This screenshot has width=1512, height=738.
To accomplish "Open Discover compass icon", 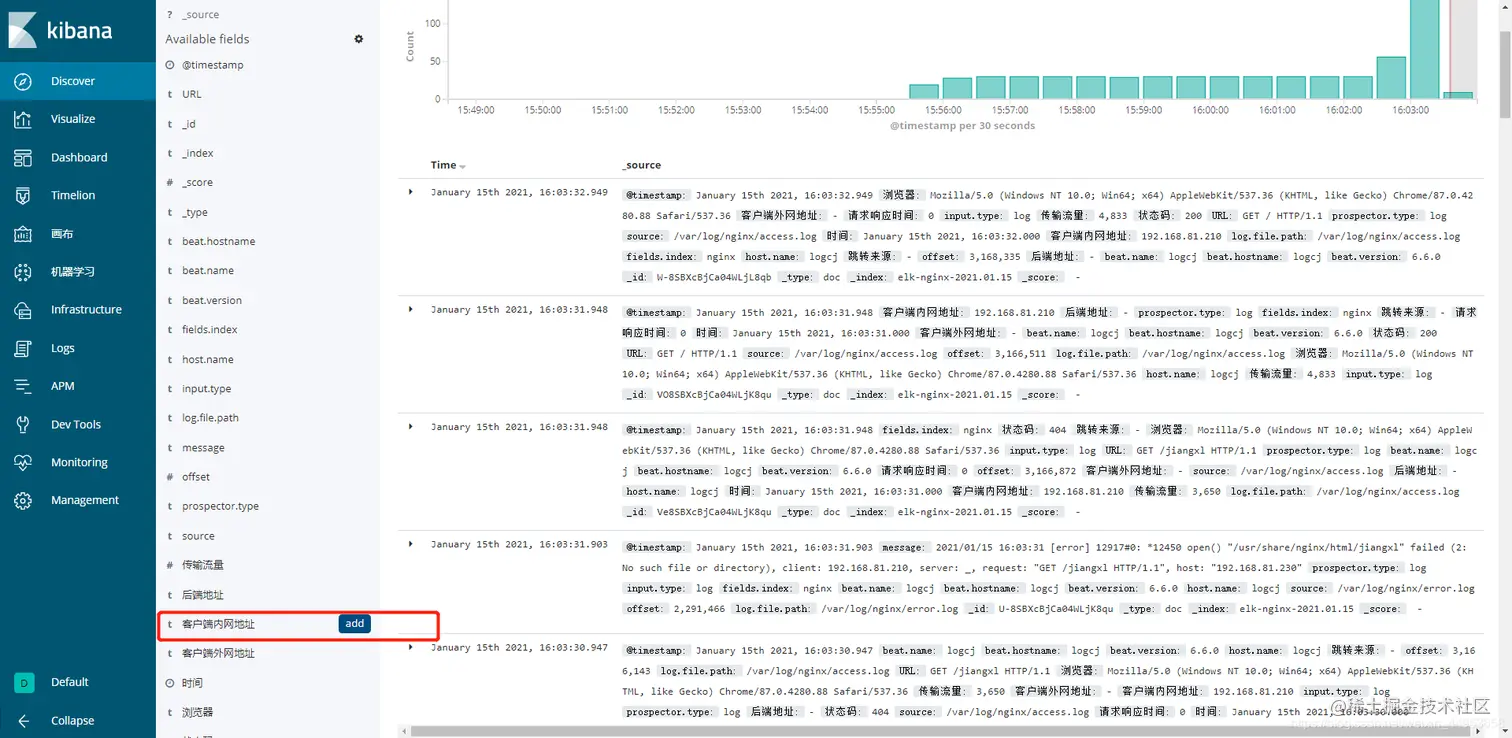I will click(x=23, y=81).
